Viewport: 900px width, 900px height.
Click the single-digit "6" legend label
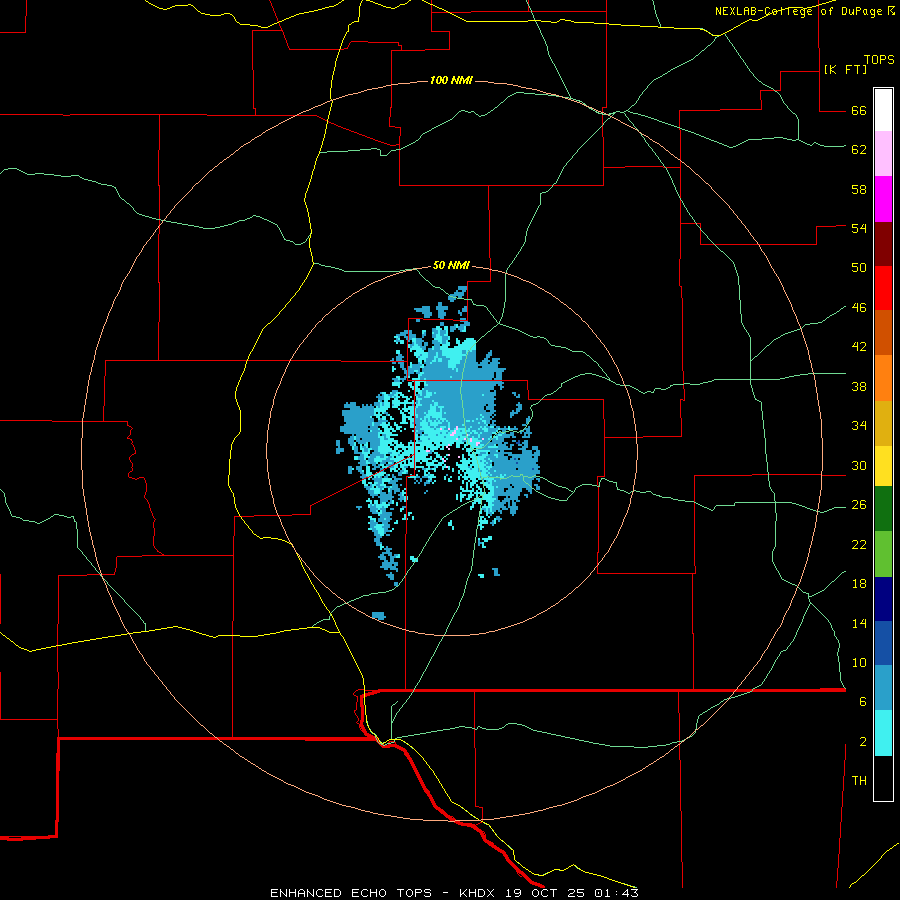tap(863, 702)
